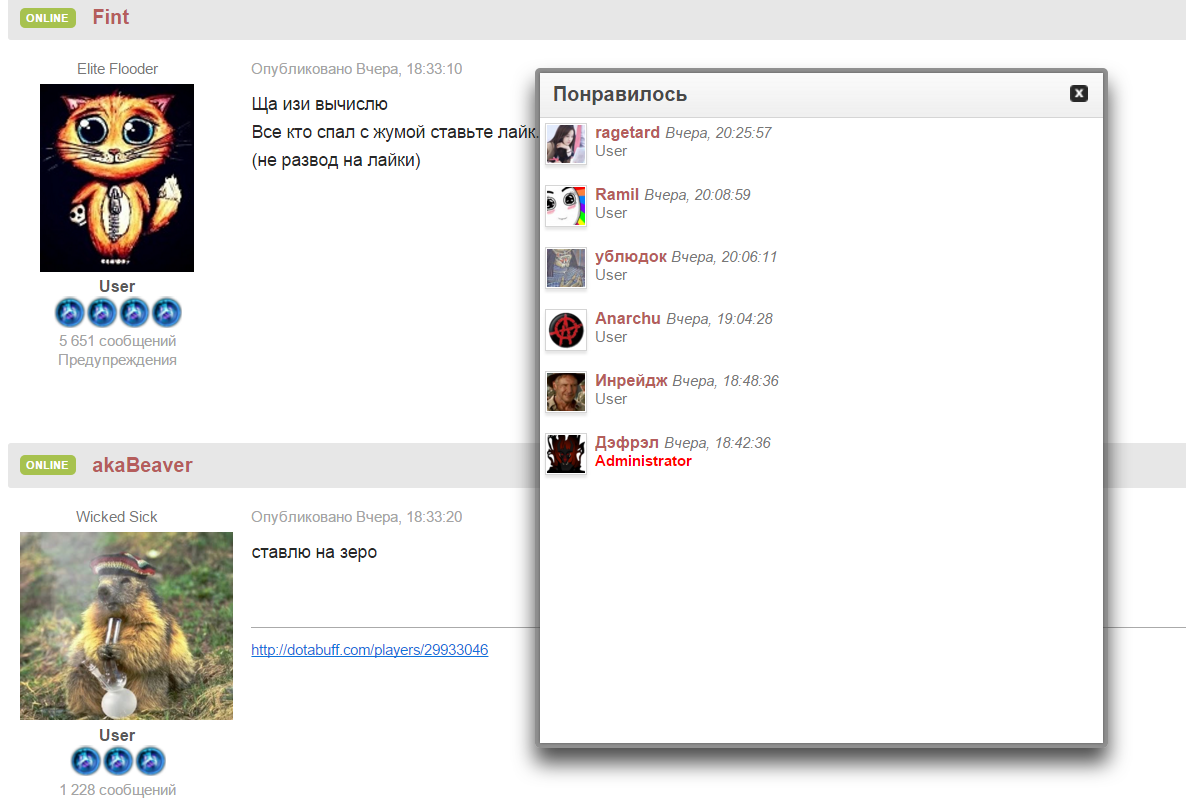Click last rank badge icon under Fint
The width and height of the screenshot is (1186, 801).
[x=166, y=312]
